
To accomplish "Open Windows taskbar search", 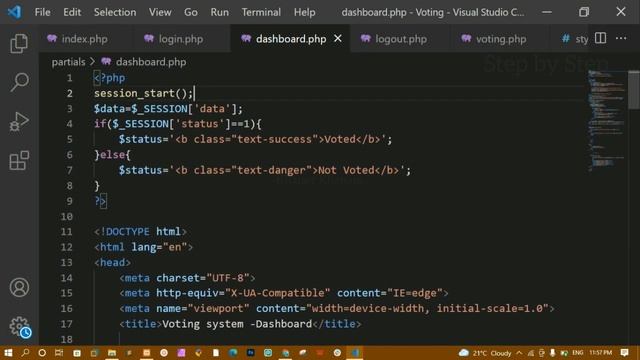I will pos(25,353).
